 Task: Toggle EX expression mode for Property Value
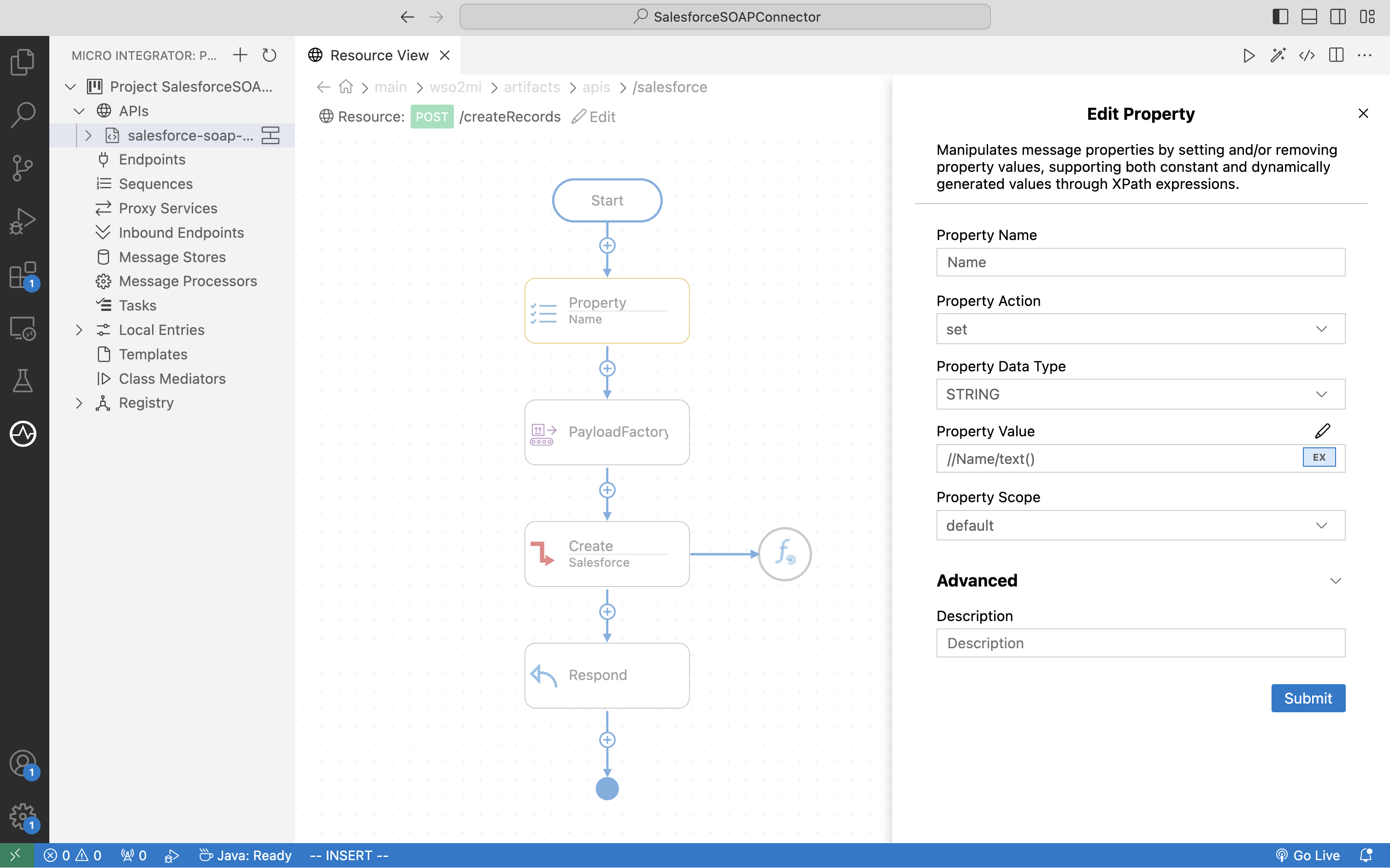(x=1319, y=457)
